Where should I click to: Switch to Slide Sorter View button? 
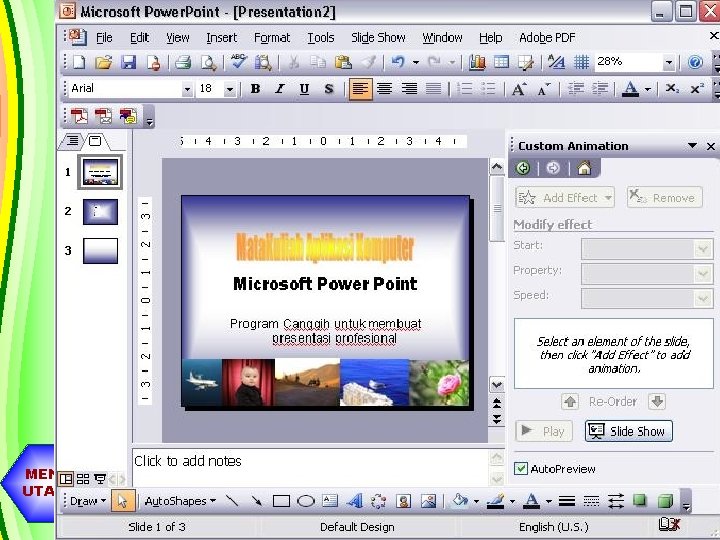[x=83, y=479]
